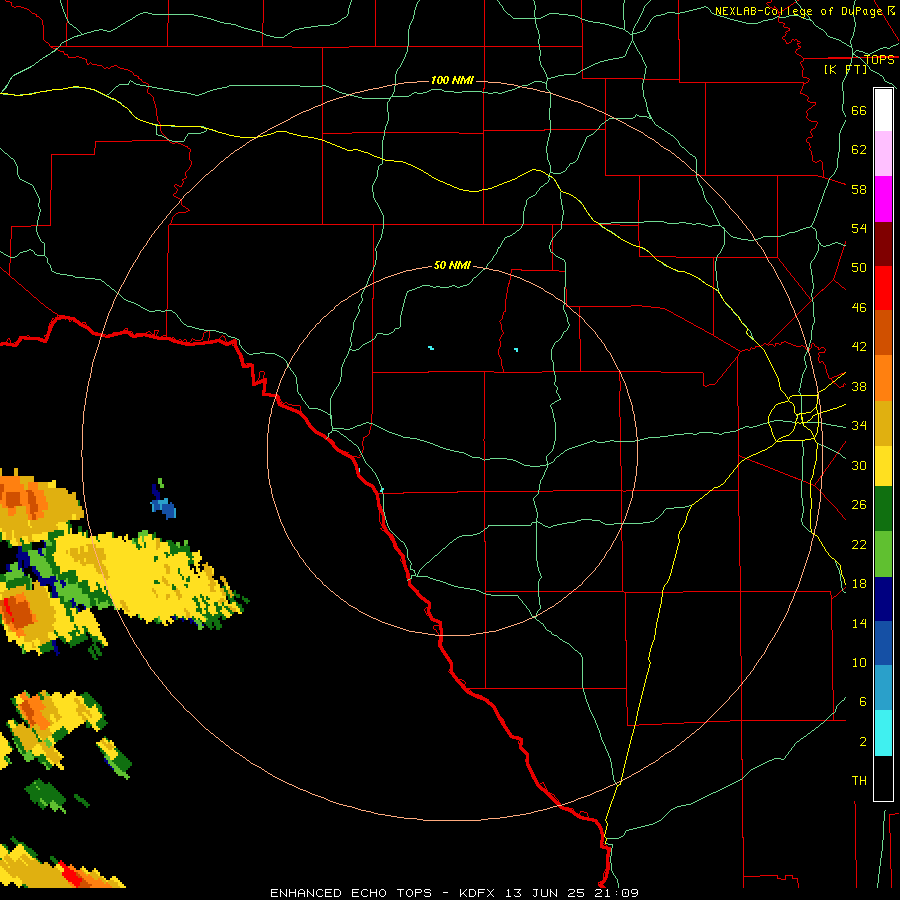Click the legend value "46"

[859, 308]
